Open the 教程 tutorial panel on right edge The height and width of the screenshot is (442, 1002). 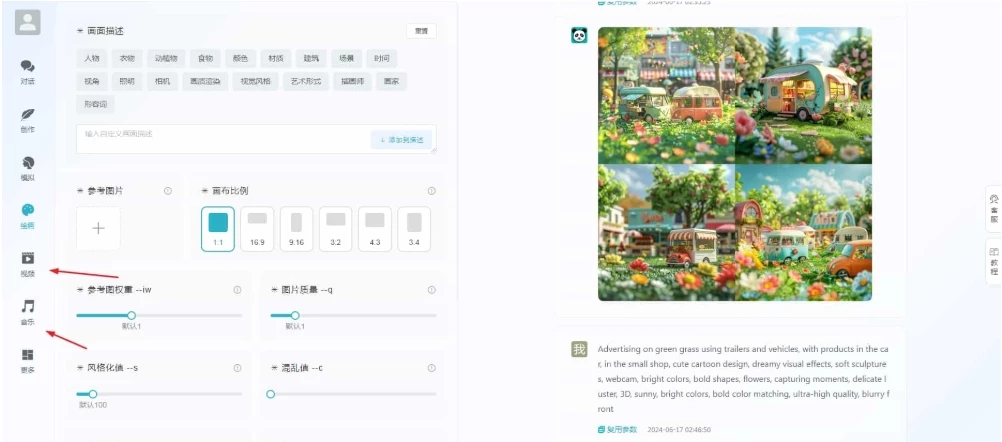[x=993, y=260]
